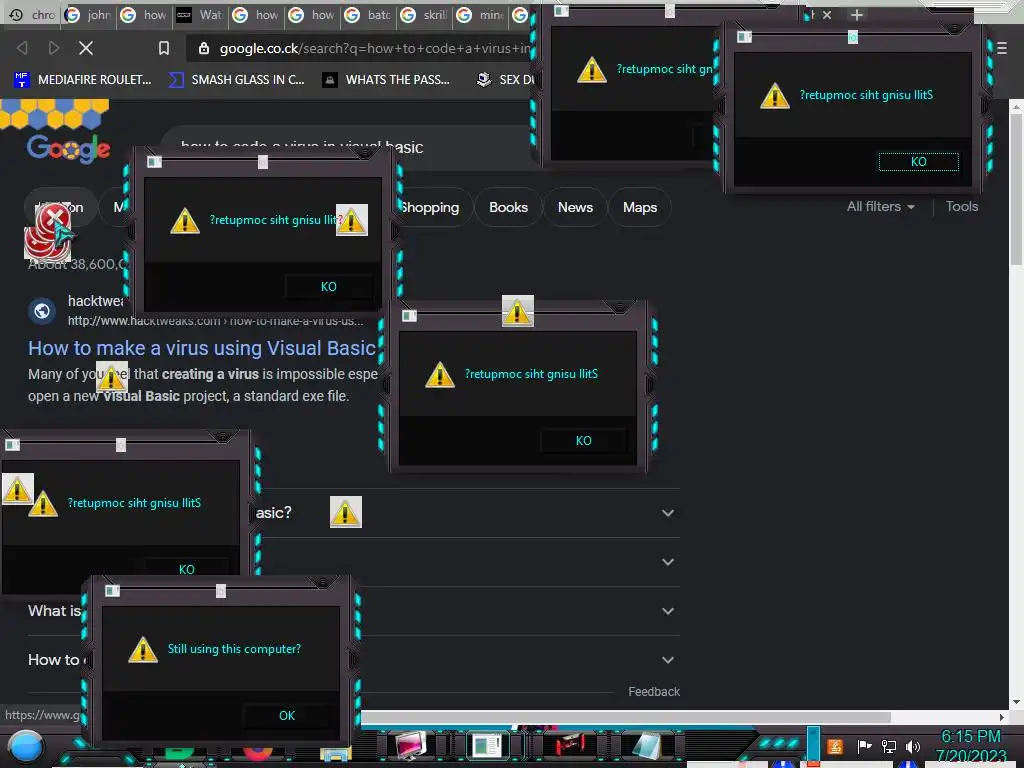Expand the question ending in 'asic?'
1024x768 pixels.
pyautogui.click(x=667, y=513)
